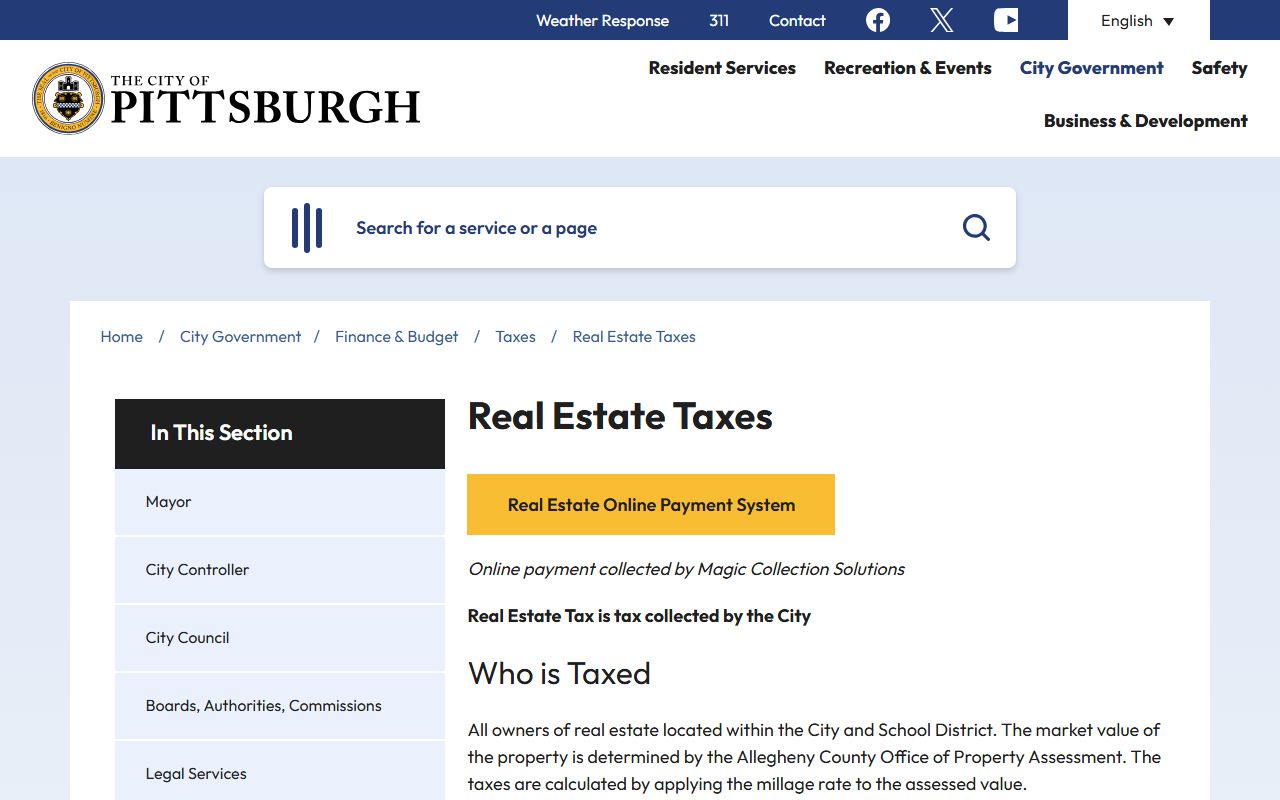
Task: Click City Government breadcrumb link
Action: point(240,337)
